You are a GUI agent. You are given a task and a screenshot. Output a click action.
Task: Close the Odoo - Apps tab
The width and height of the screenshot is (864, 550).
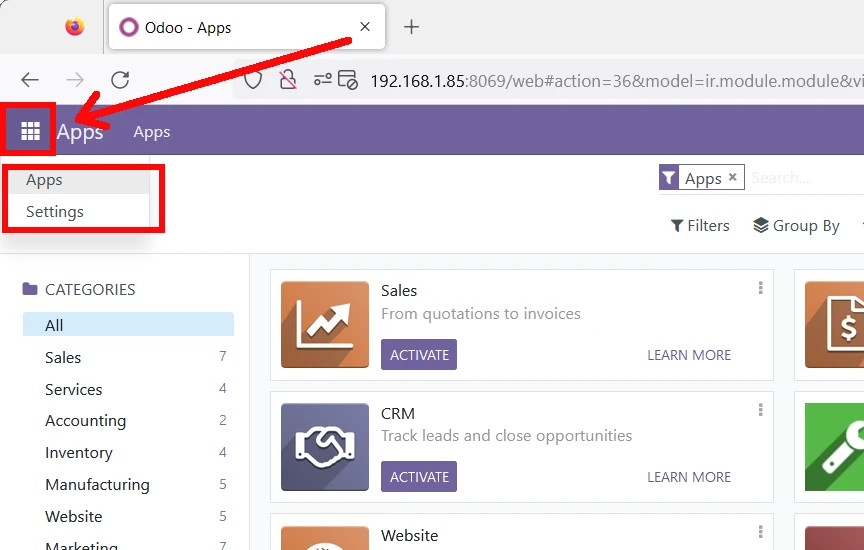click(365, 26)
